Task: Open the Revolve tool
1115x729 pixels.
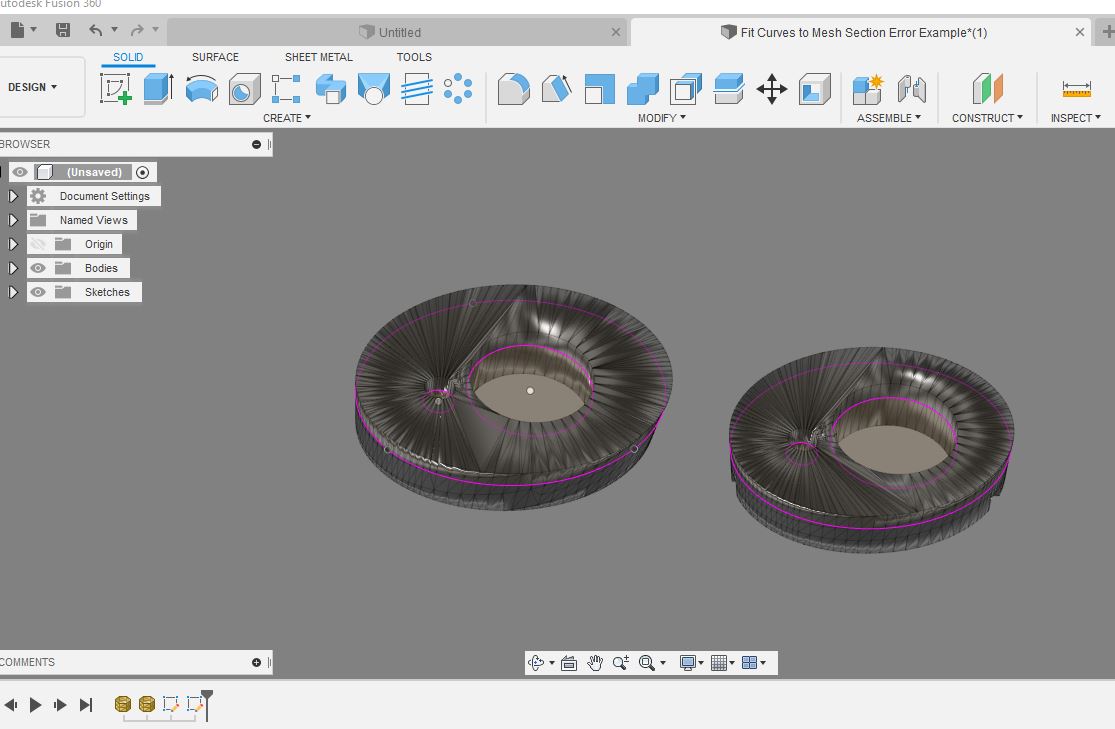Action: (201, 88)
